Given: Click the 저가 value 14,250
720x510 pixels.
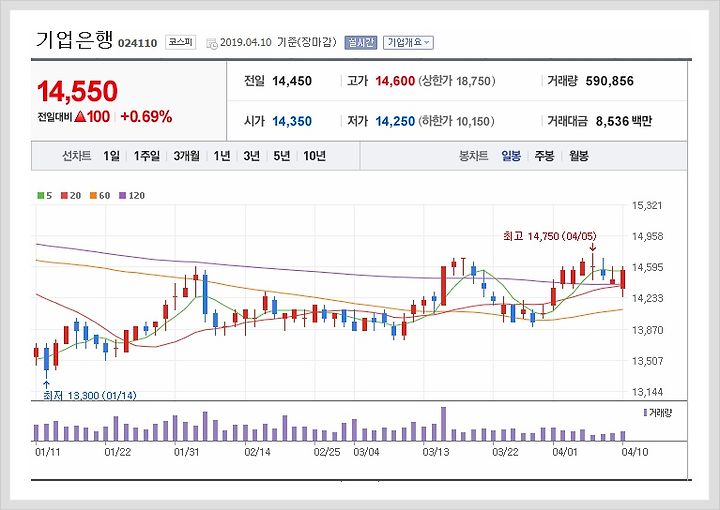Looking at the screenshot, I should [395, 122].
